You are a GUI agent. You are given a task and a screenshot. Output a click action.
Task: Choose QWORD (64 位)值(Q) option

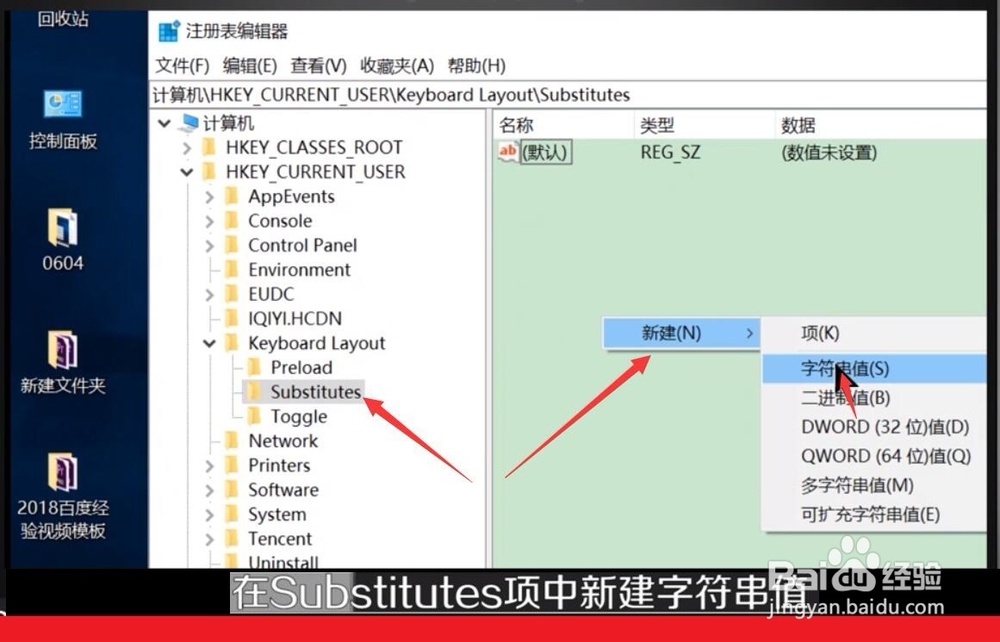[874, 456]
